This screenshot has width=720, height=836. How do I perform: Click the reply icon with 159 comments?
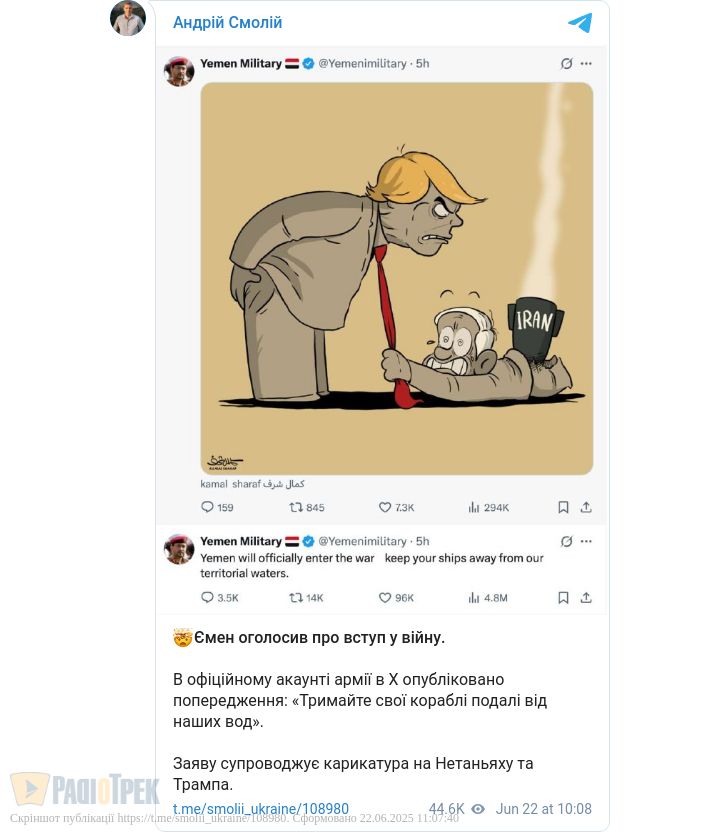[208, 507]
